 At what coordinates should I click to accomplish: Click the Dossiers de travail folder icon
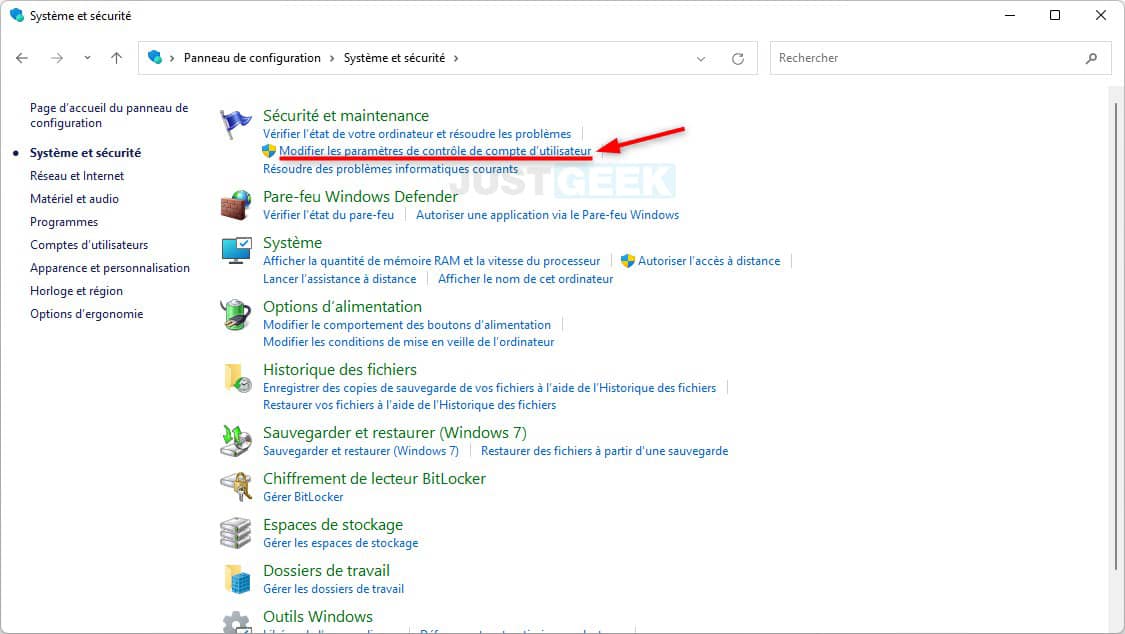237,579
